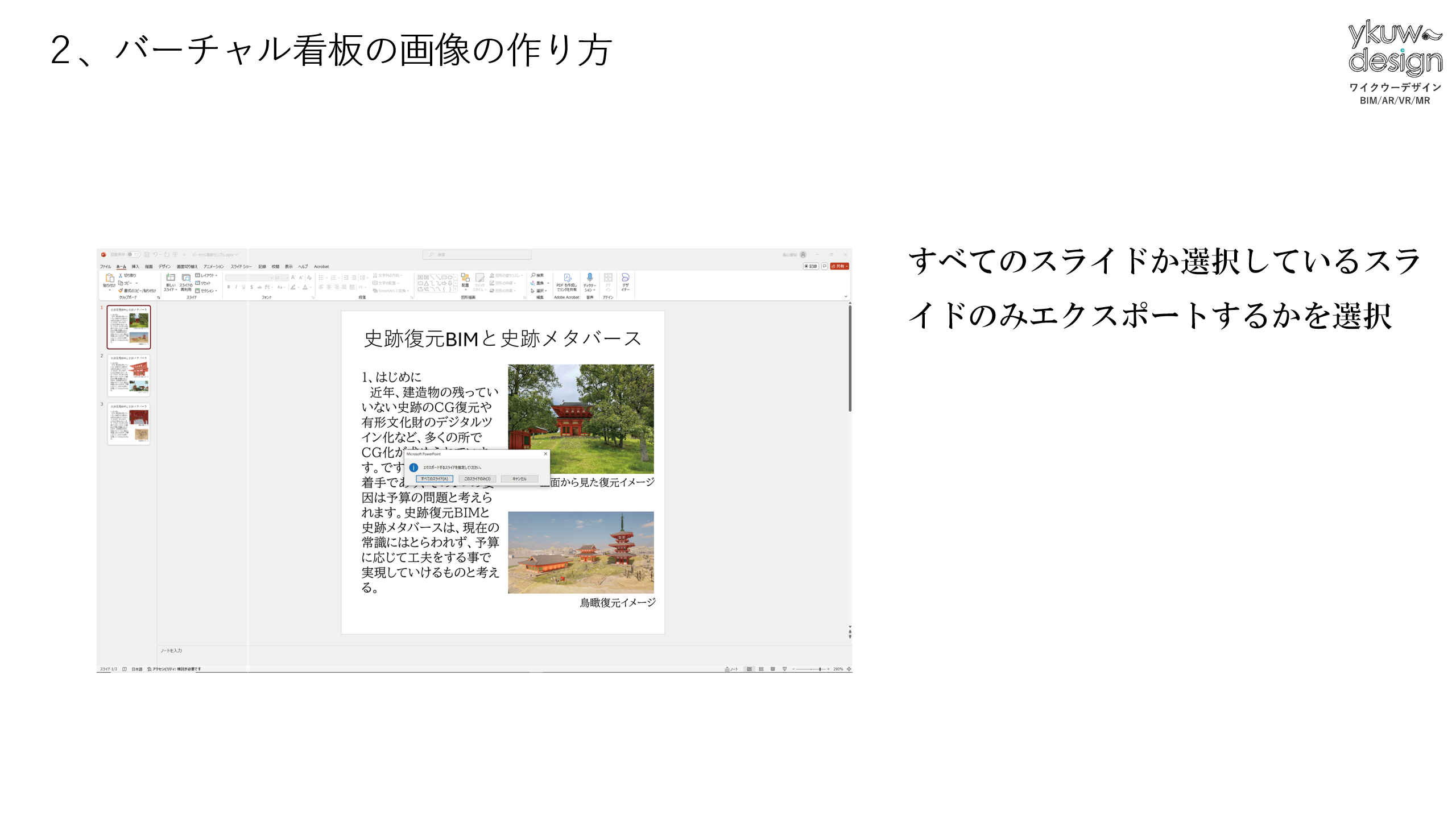Open the comments pane icon
The width and height of the screenshot is (1456, 819).
pyautogui.click(x=824, y=266)
